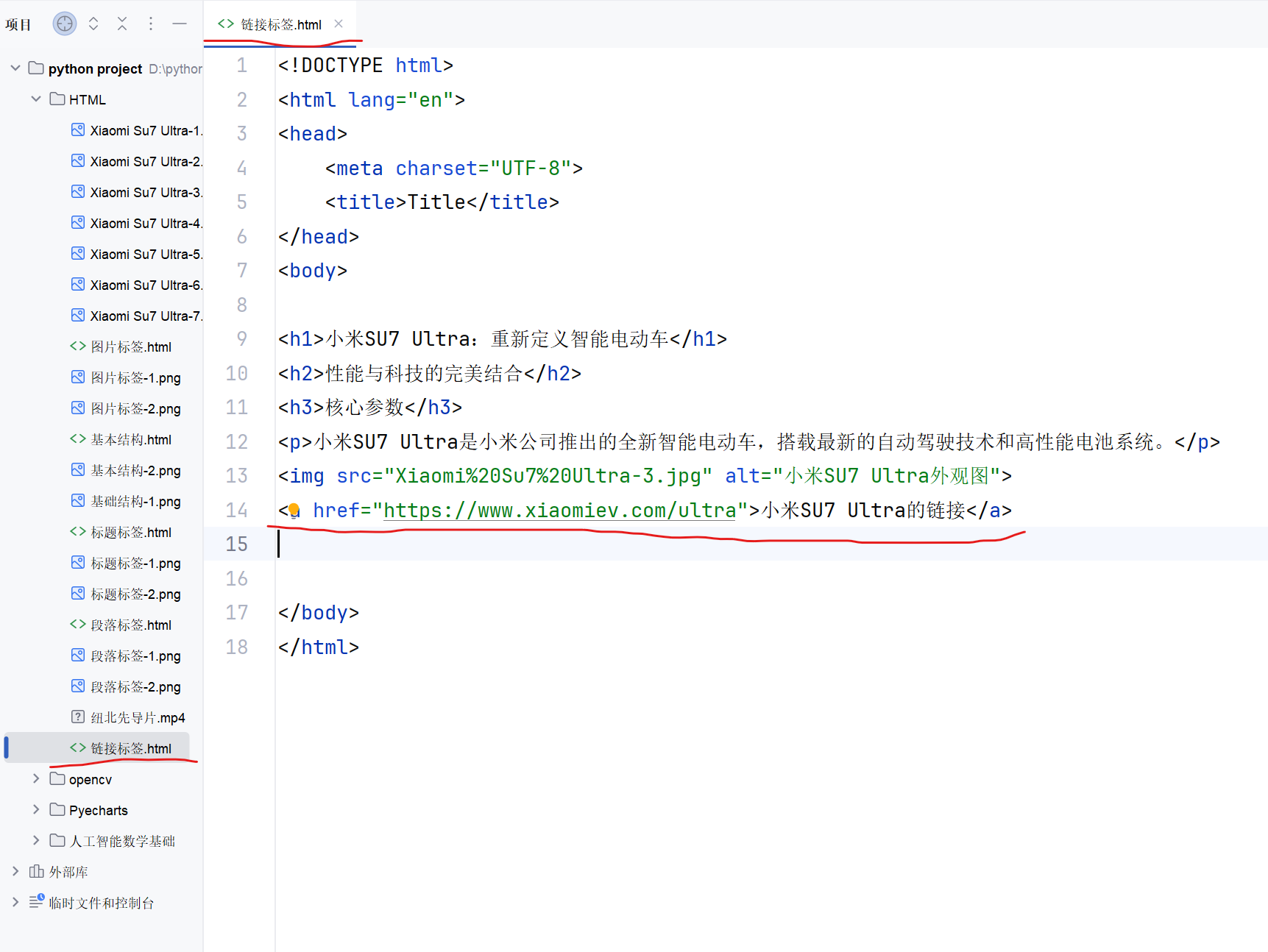Select 基础结构-1.png in the project tree
This screenshot has width=1268, height=952.
coord(126,501)
